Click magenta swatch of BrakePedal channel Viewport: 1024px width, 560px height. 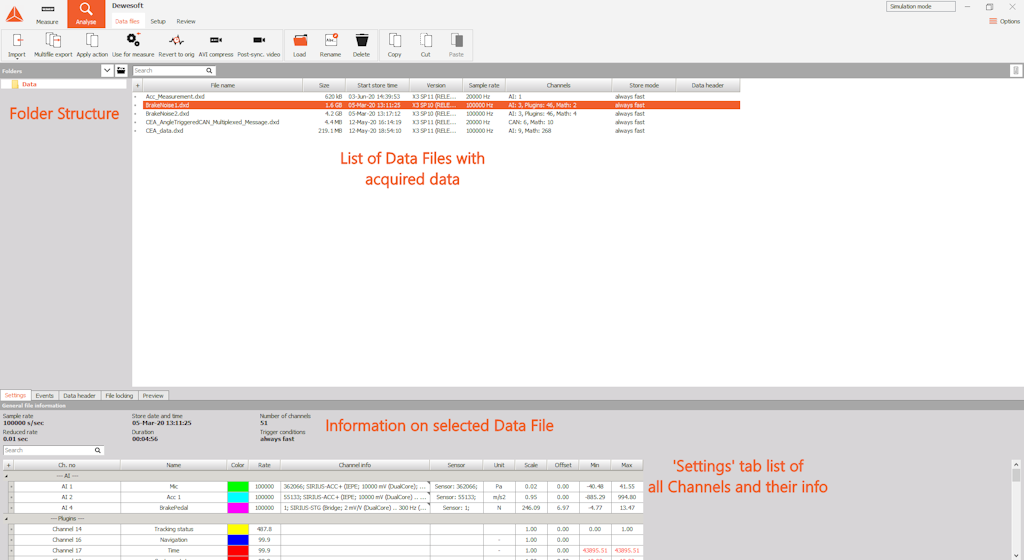[x=238, y=508]
